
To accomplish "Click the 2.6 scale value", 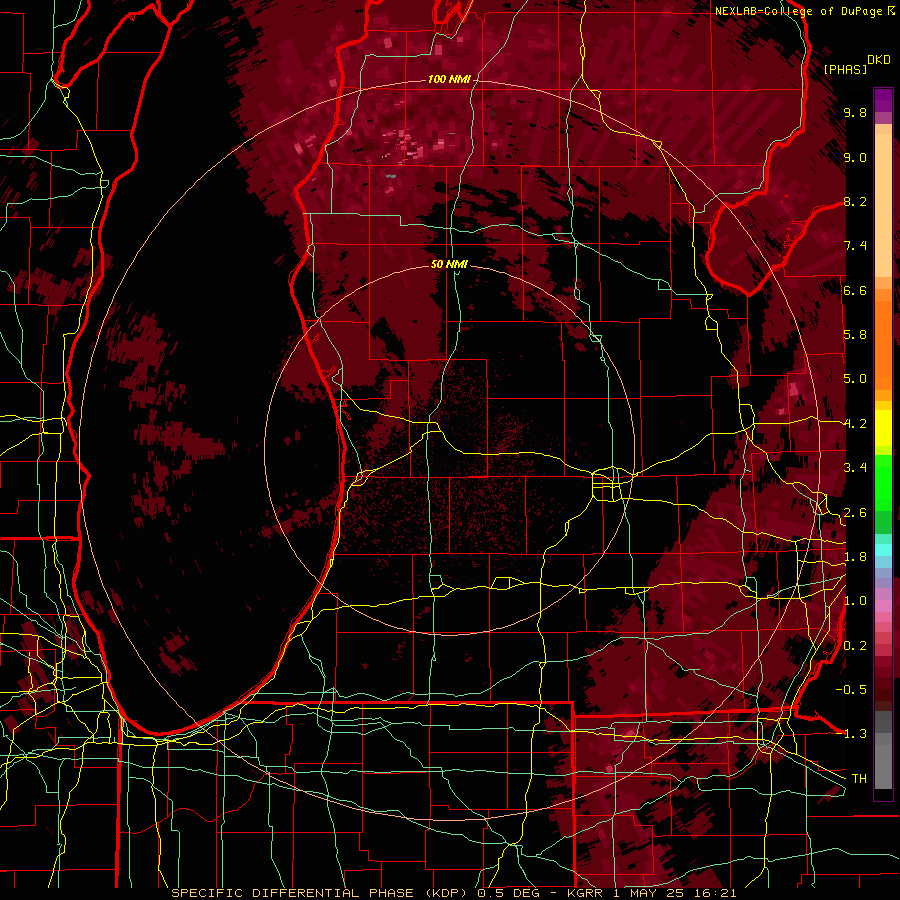I will (x=855, y=513).
